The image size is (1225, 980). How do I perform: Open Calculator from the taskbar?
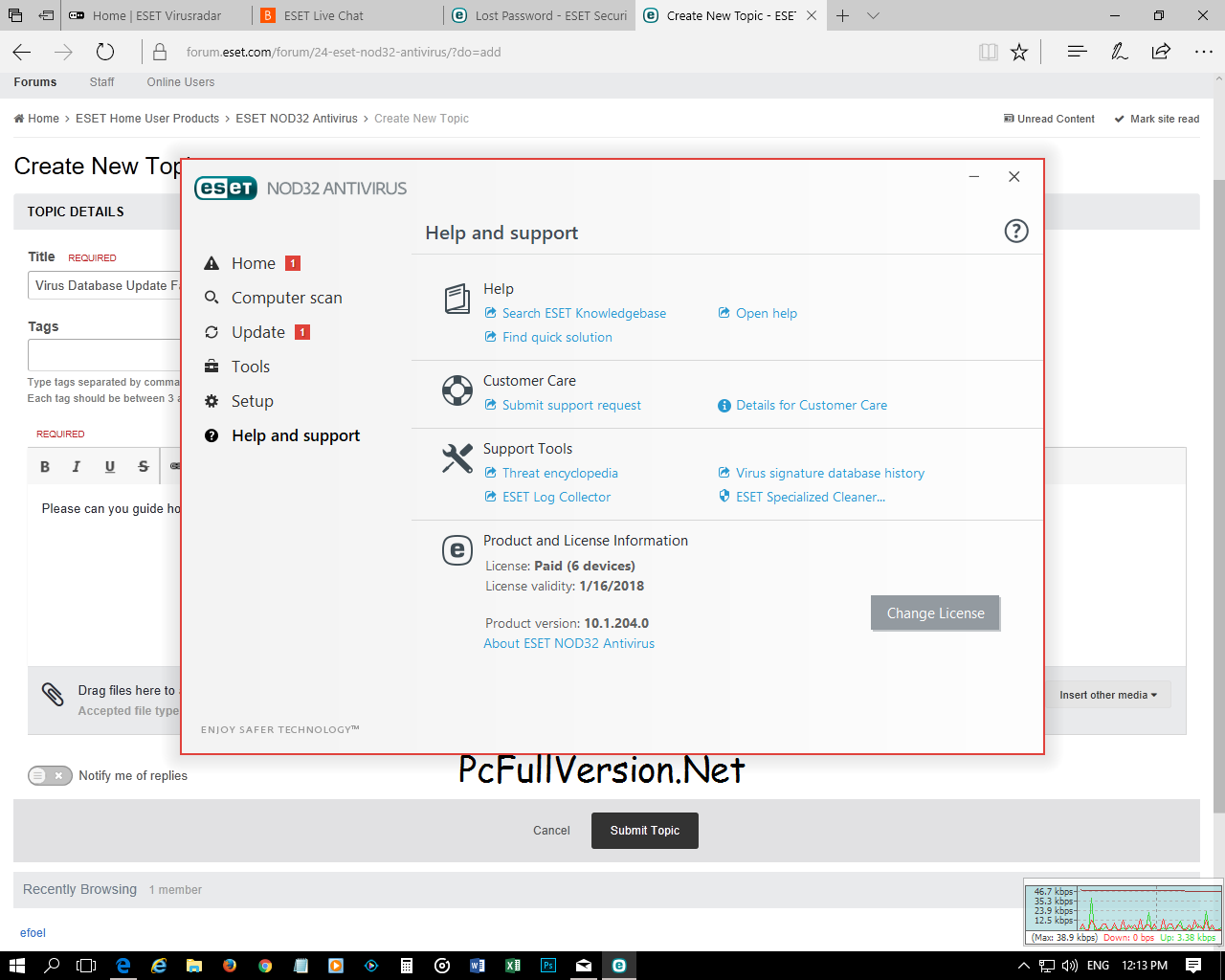tap(407, 966)
